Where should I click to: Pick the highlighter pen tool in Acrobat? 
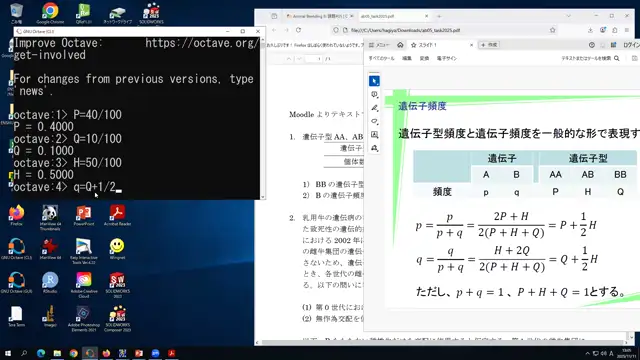(x=374, y=108)
